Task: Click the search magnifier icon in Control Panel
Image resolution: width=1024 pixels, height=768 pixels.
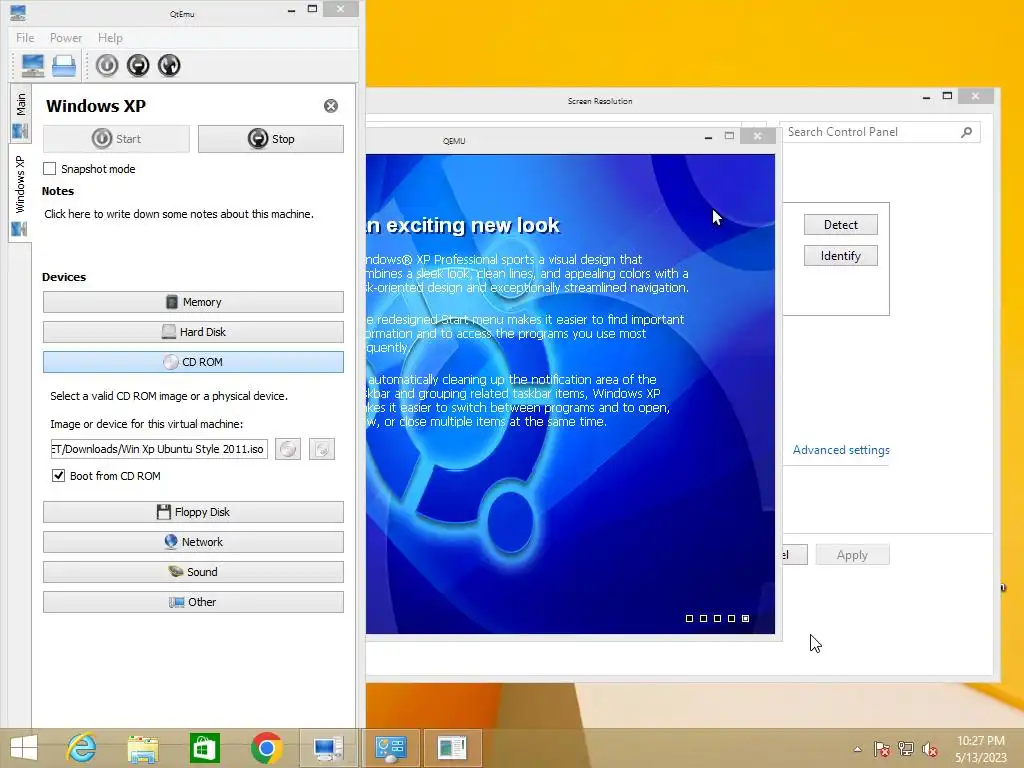Action: (967, 132)
